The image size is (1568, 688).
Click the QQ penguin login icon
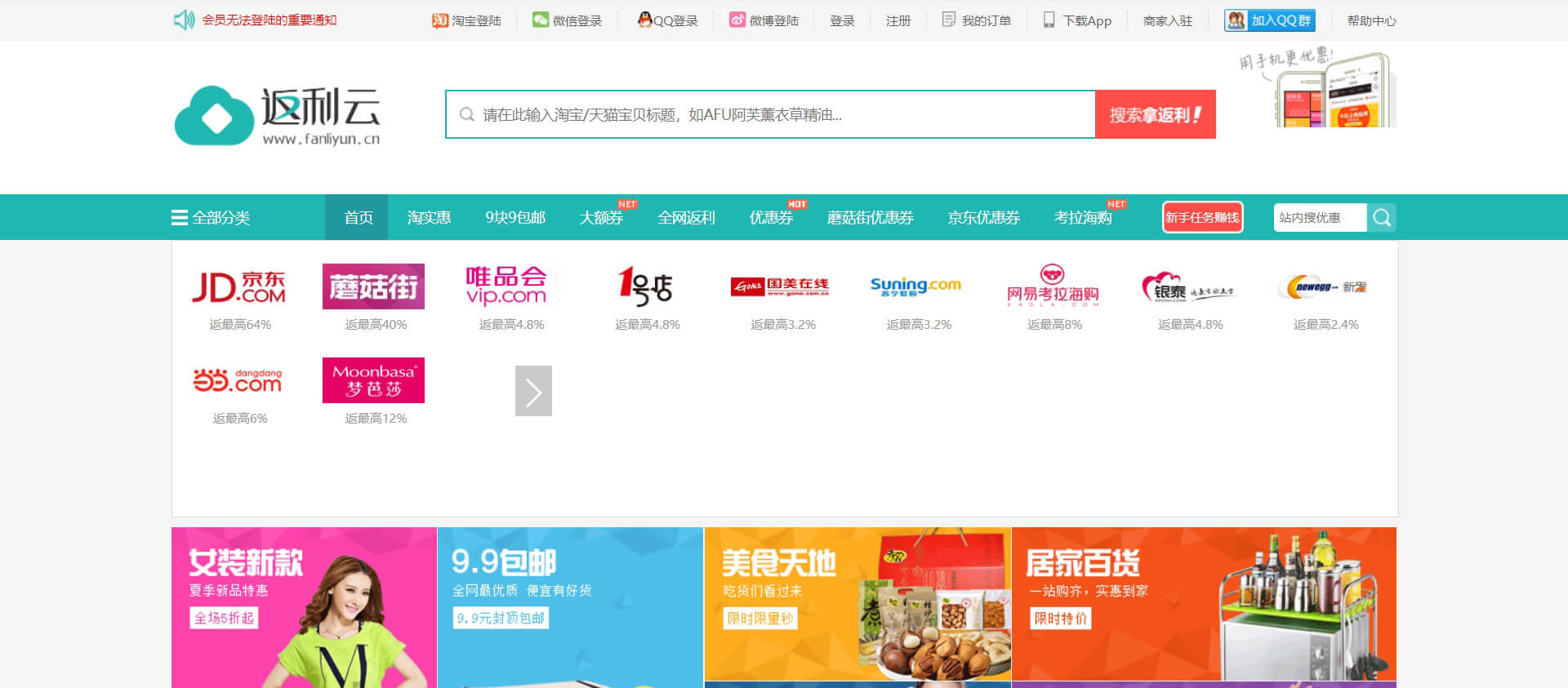point(644,20)
